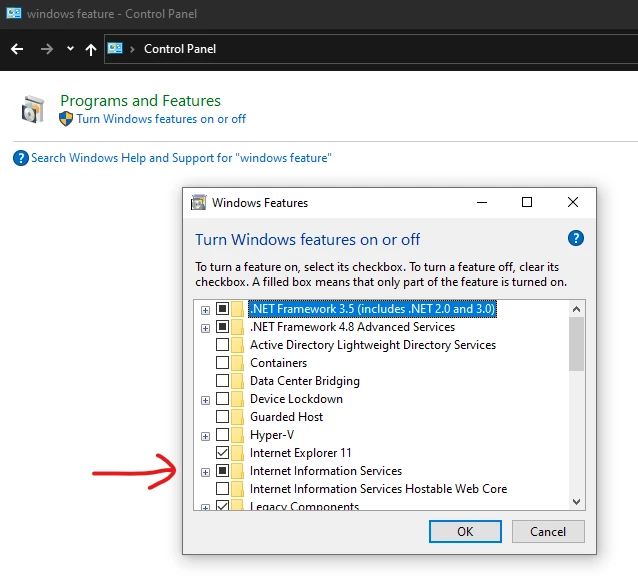
Task: Select the Guarded Host label
Action: coord(286,417)
